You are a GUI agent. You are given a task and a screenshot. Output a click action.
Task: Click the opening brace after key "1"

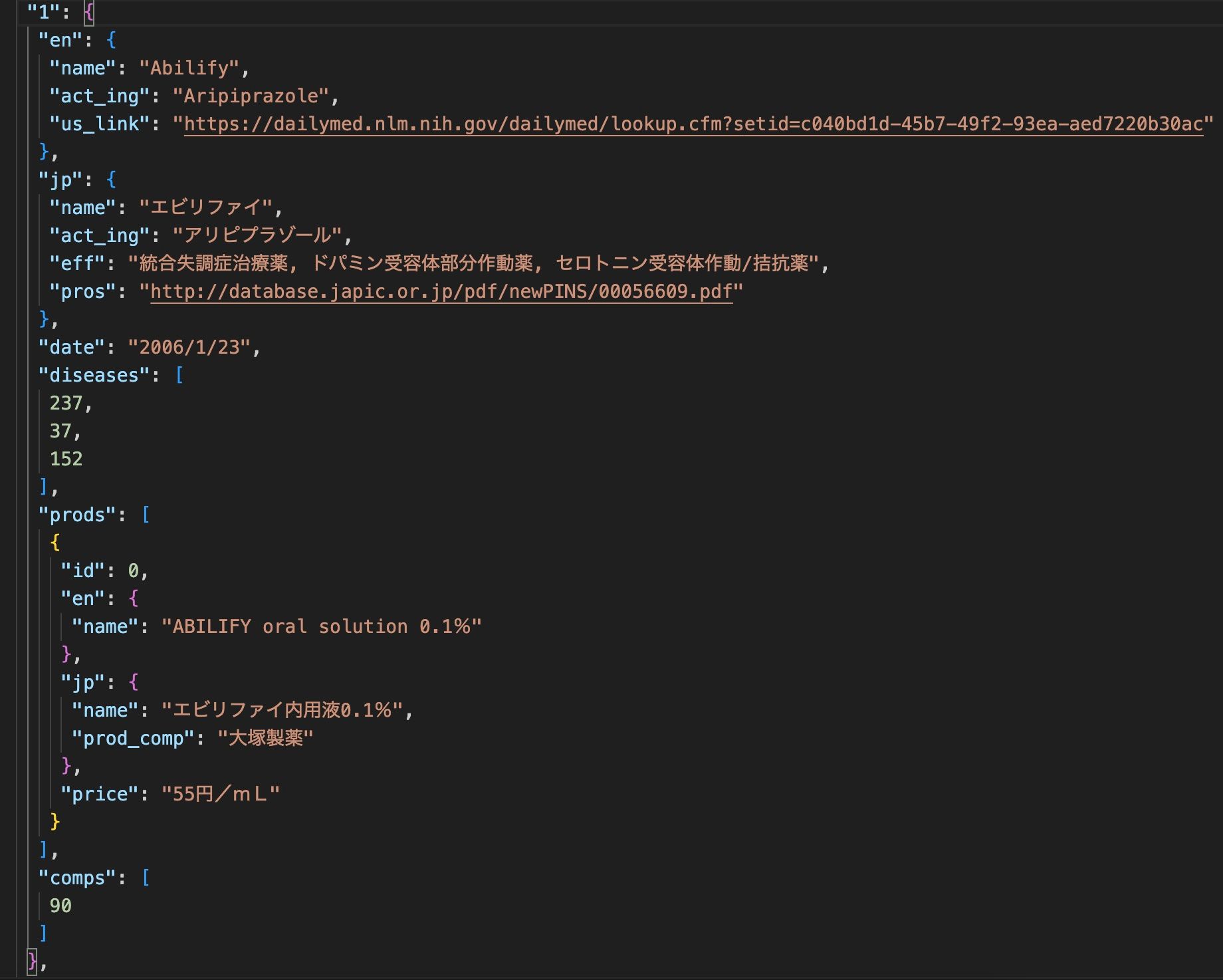[89, 13]
